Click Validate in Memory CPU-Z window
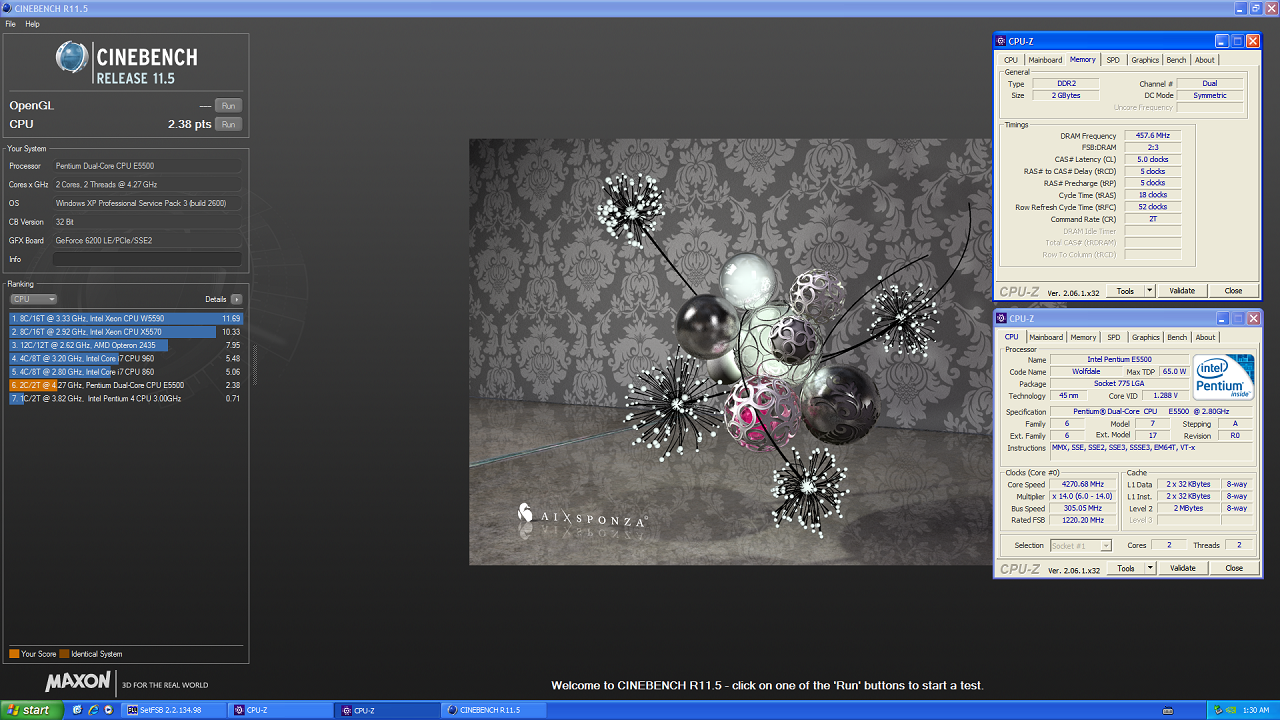This screenshot has width=1280, height=720. pyautogui.click(x=1182, y=291)
